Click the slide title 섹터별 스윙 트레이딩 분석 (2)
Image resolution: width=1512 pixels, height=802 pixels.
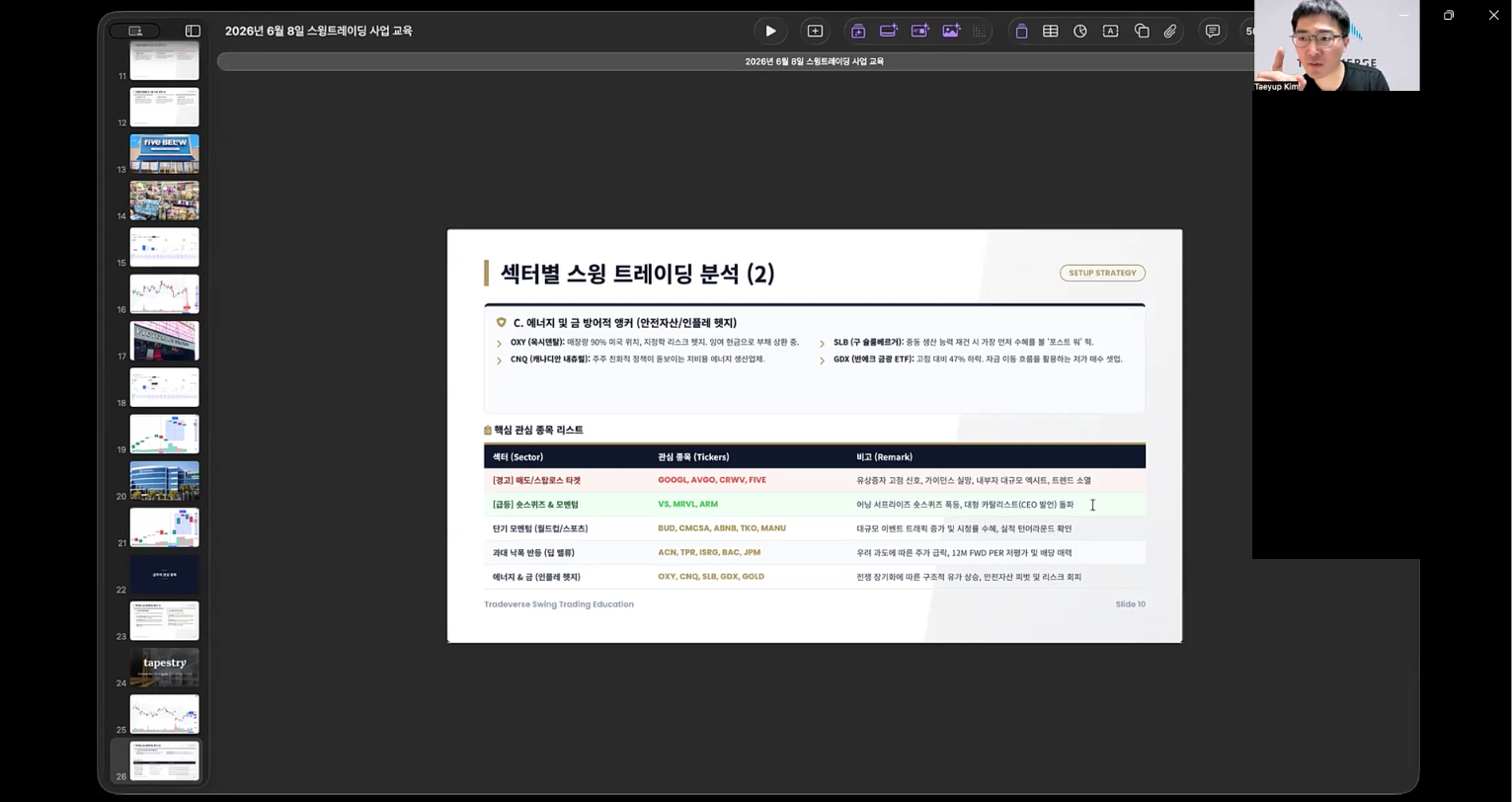[637, 274]
